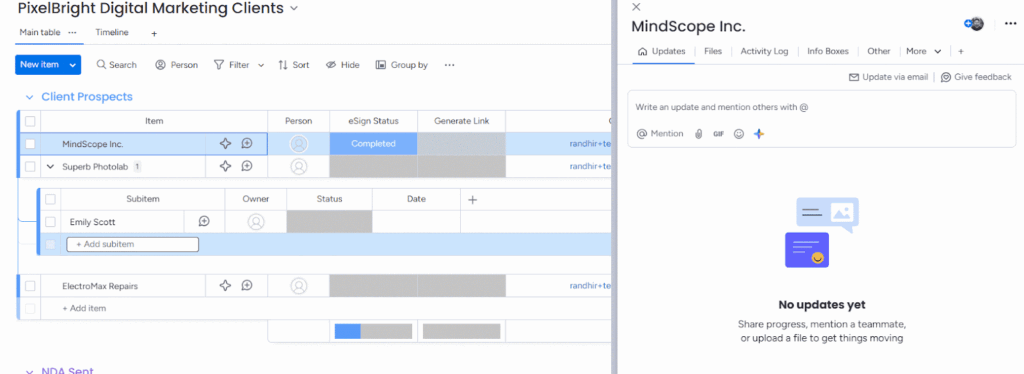Collapse the NDA Sept group
1024x374 pixels.
coord(29,371)
